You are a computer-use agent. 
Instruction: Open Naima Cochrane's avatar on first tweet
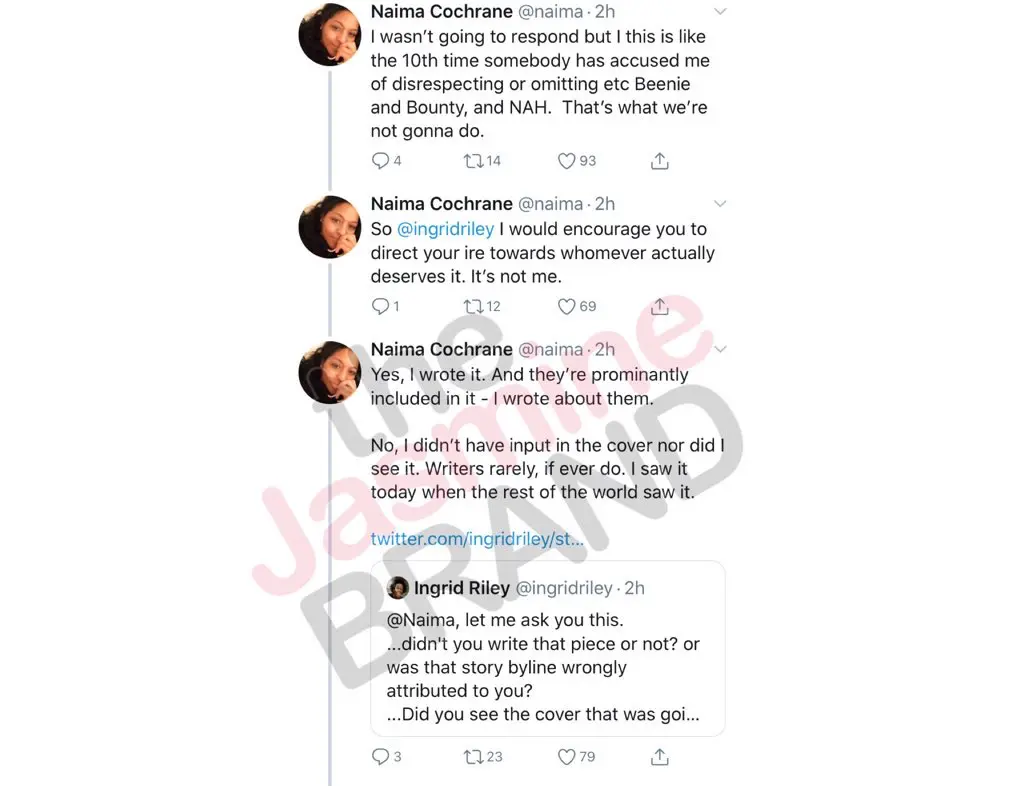click(330, 35)
